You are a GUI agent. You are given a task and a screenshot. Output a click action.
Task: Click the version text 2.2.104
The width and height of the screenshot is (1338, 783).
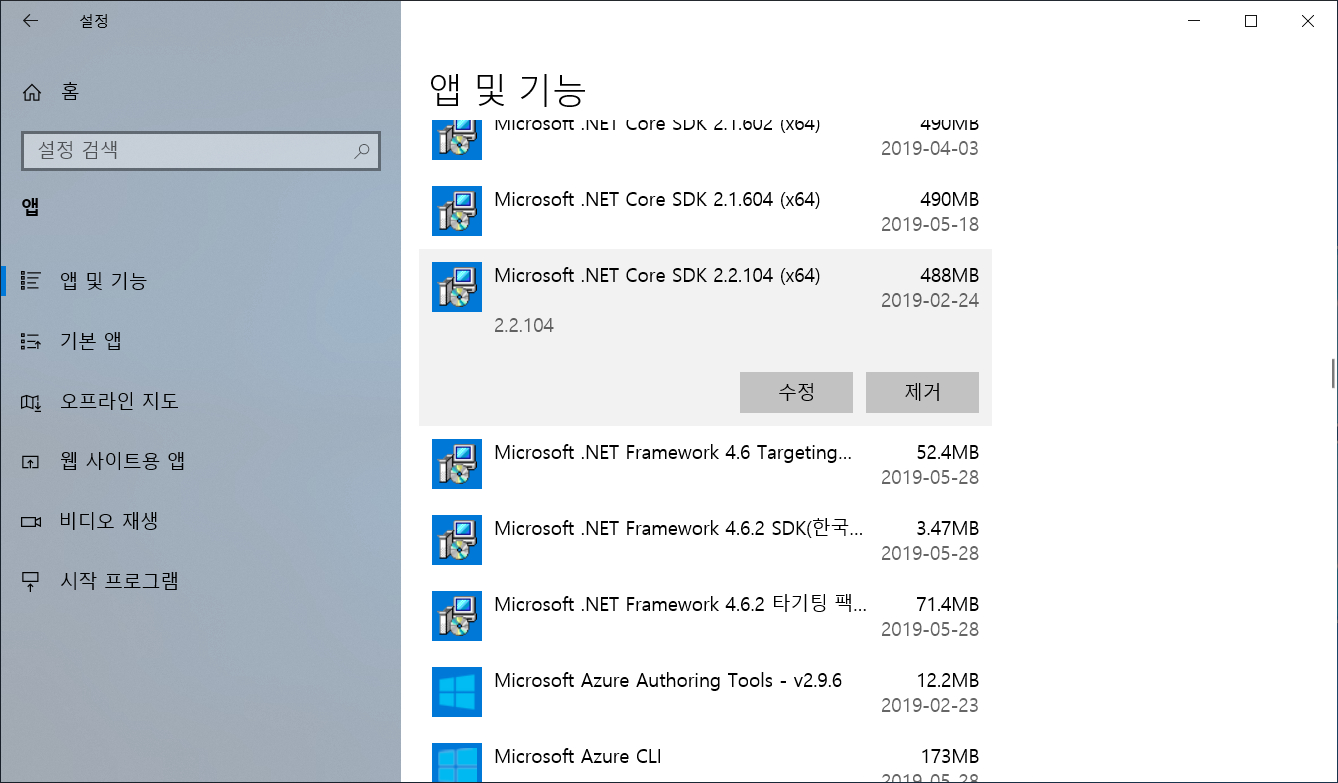[524, 326]
